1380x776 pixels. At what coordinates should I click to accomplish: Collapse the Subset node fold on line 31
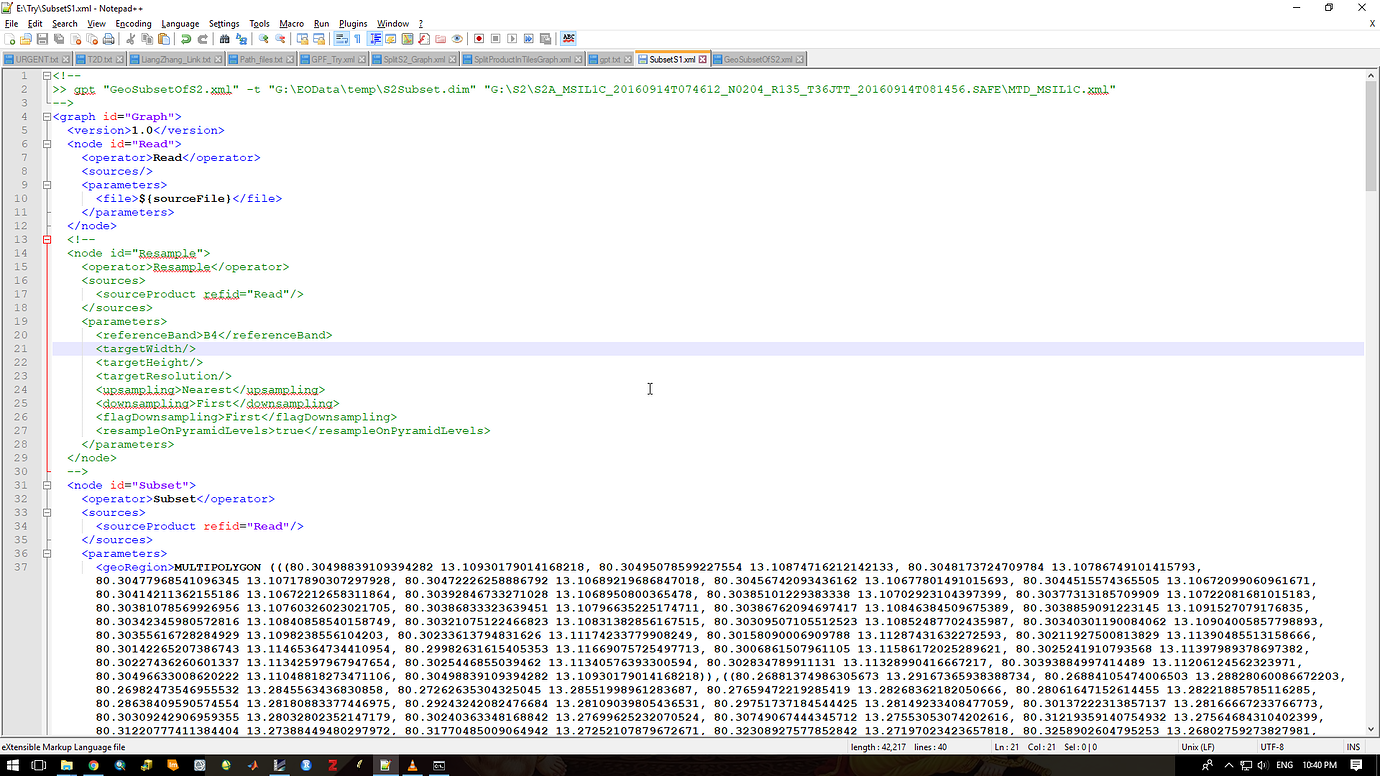pyautogui.click(x=46, y=485)
